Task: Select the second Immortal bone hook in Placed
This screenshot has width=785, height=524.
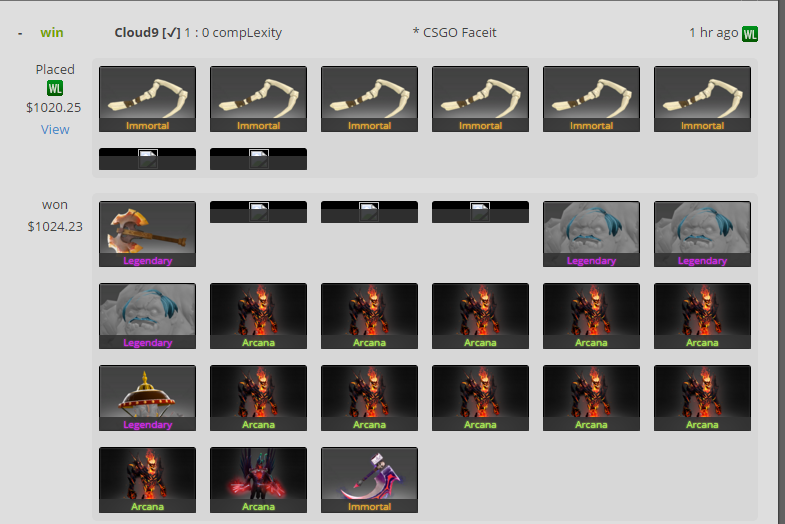Action: point(258,99)
